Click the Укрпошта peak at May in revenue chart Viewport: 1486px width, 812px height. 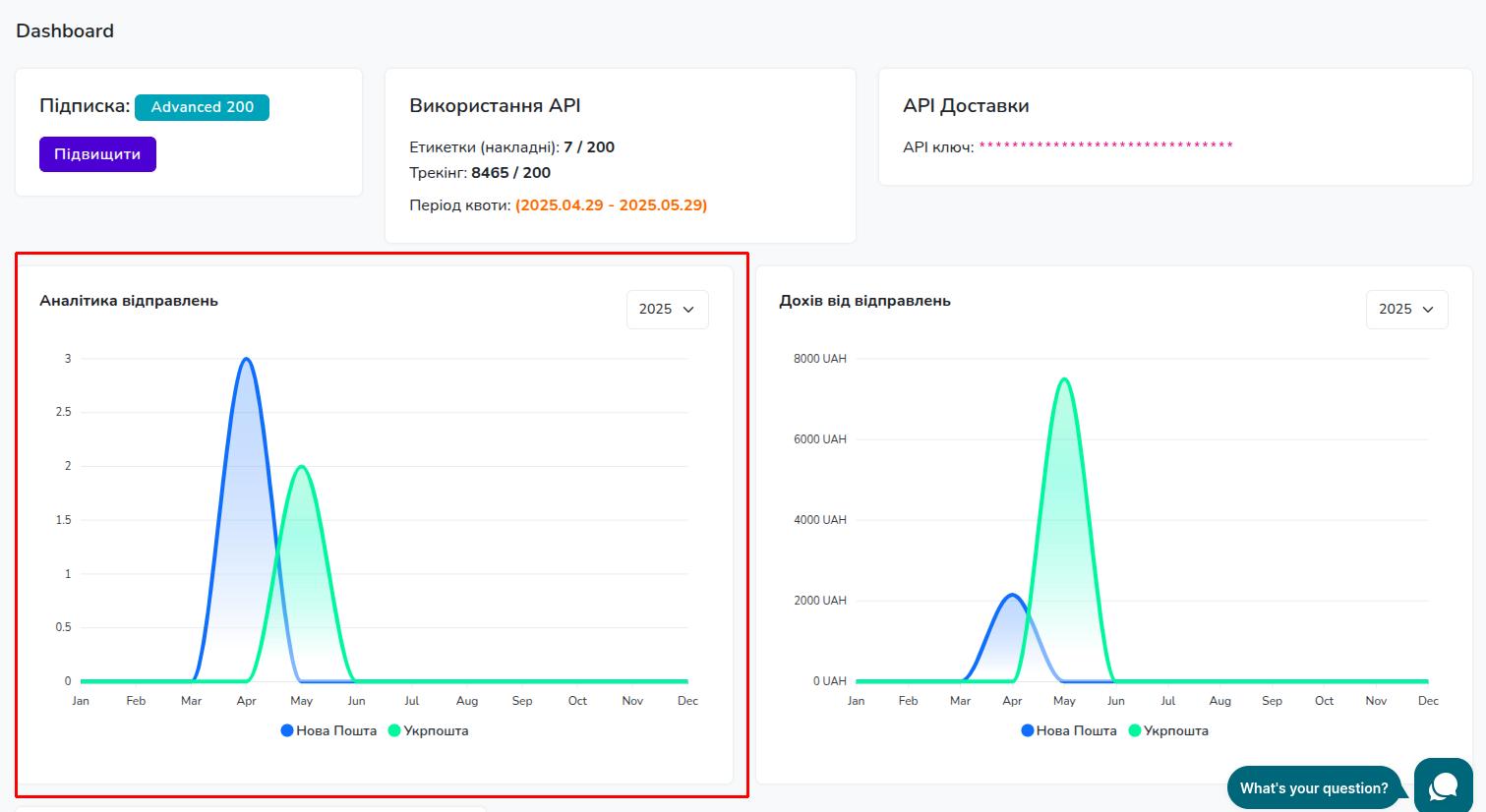[1064, 379]
